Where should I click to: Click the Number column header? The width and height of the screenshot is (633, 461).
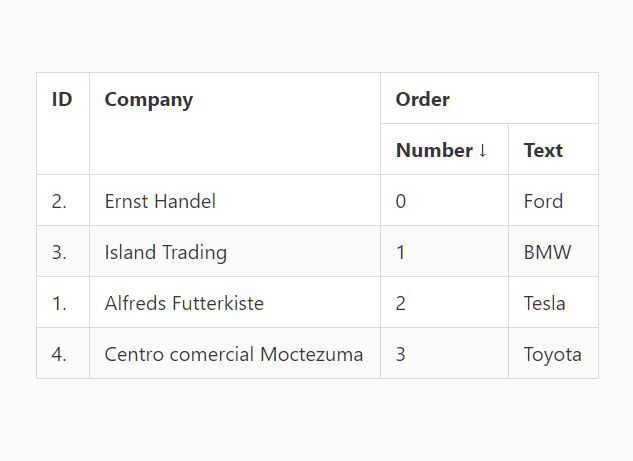[434, 150]
